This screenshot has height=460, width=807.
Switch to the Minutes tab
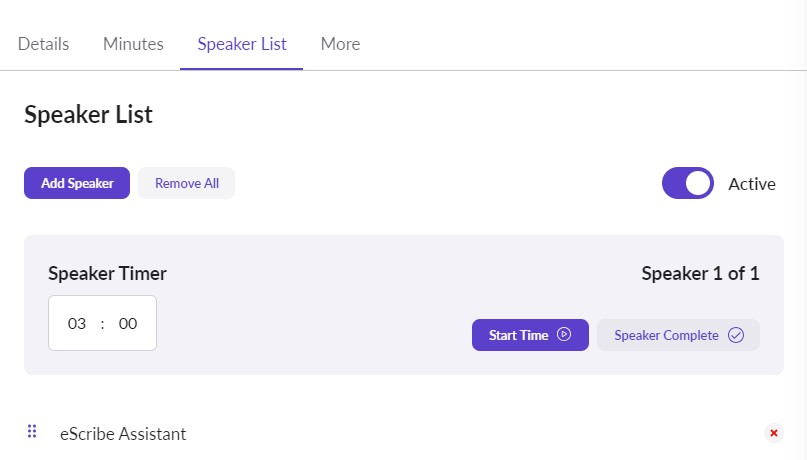[133, 44]
